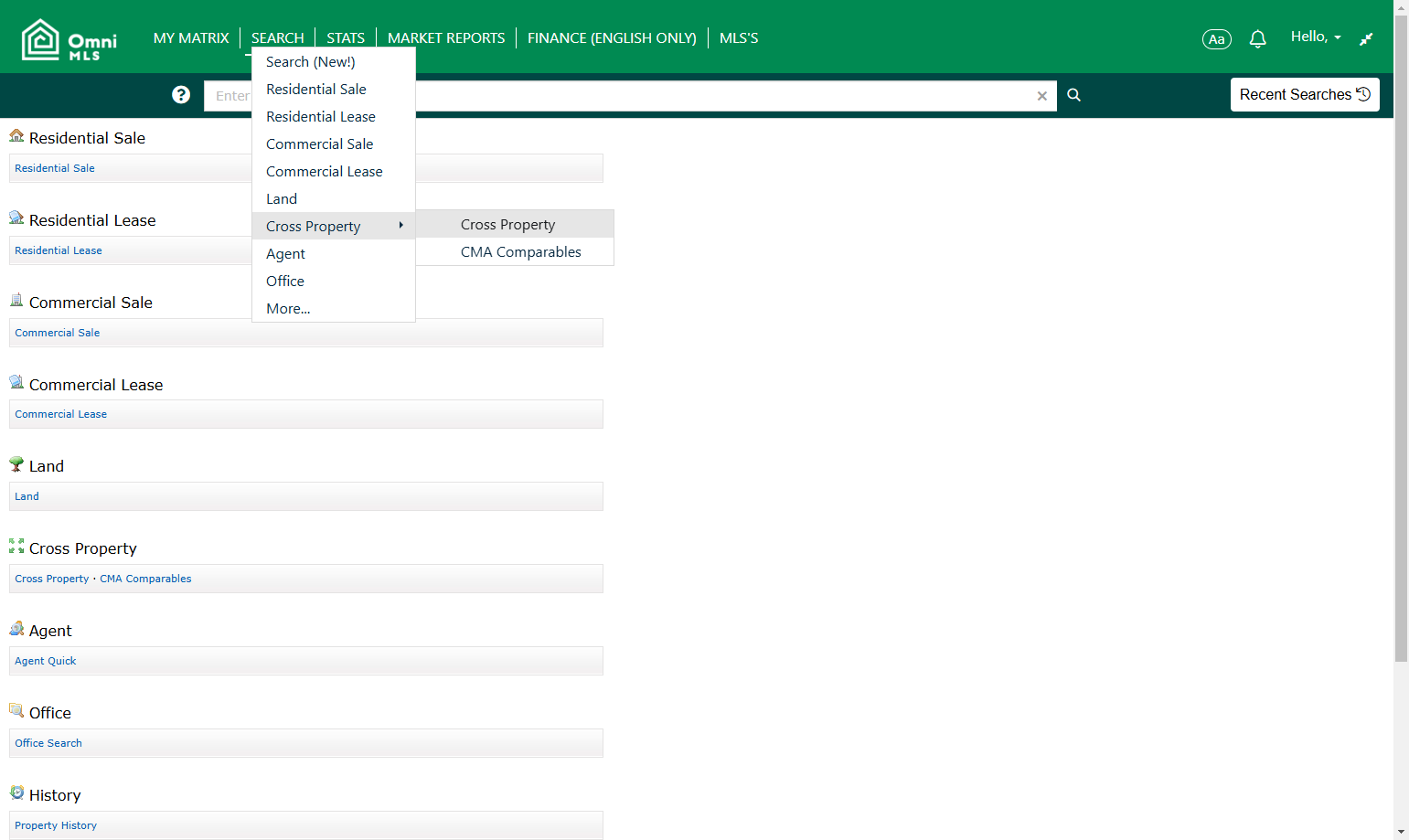Choose Residential Lease in the dropdown menu
This screenshot has height=840, width=1409.
pos(334,117)
